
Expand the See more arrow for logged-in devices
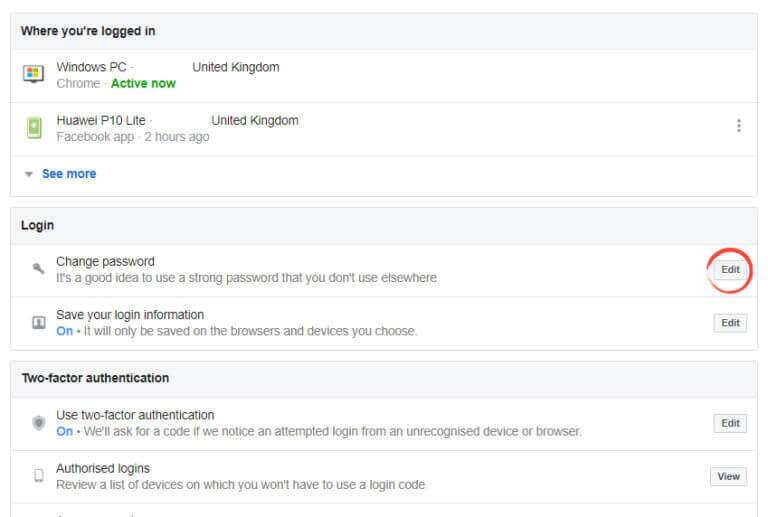(29, 174)
